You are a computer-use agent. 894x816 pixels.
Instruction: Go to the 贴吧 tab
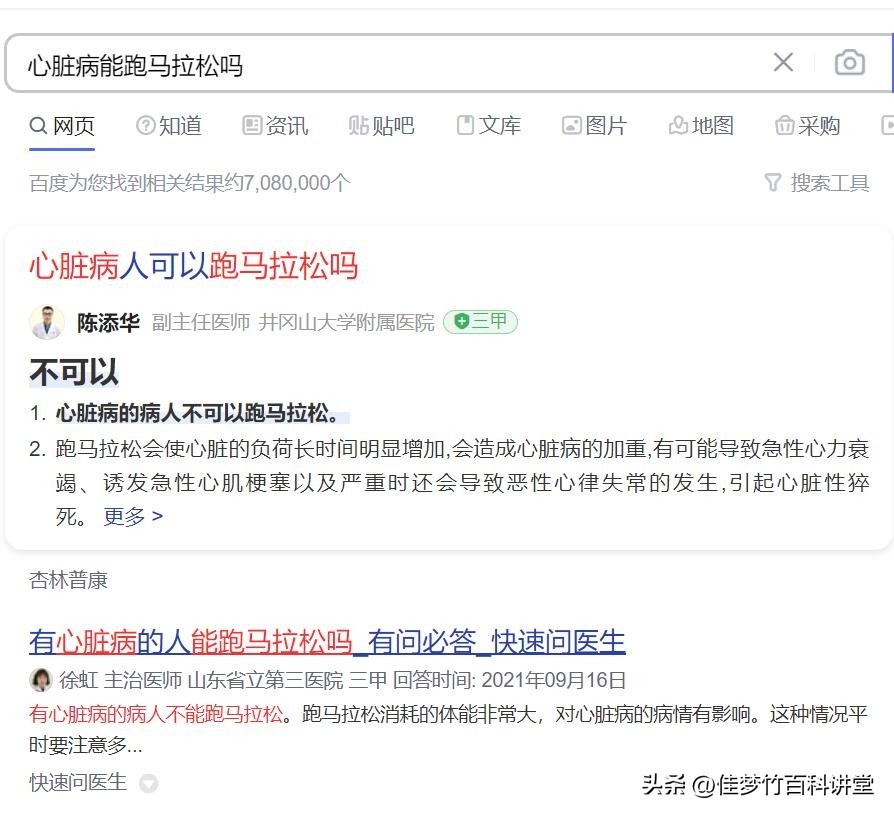click(x=382, y=126)
